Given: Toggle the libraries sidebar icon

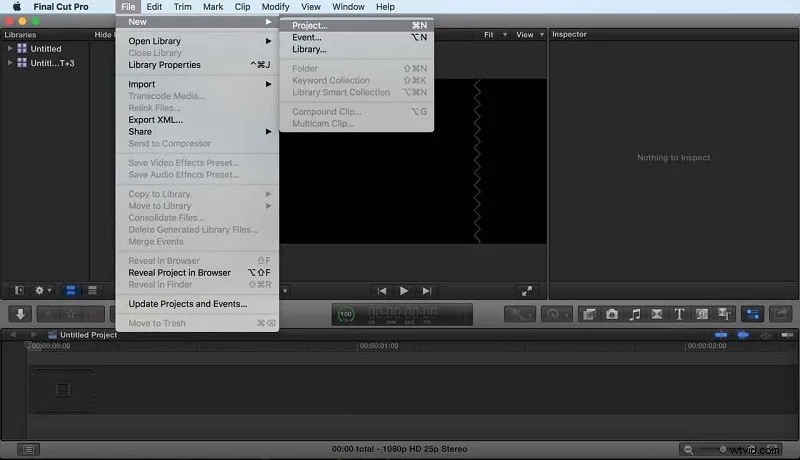Looking at the screenshot, I should coord(19,290).
